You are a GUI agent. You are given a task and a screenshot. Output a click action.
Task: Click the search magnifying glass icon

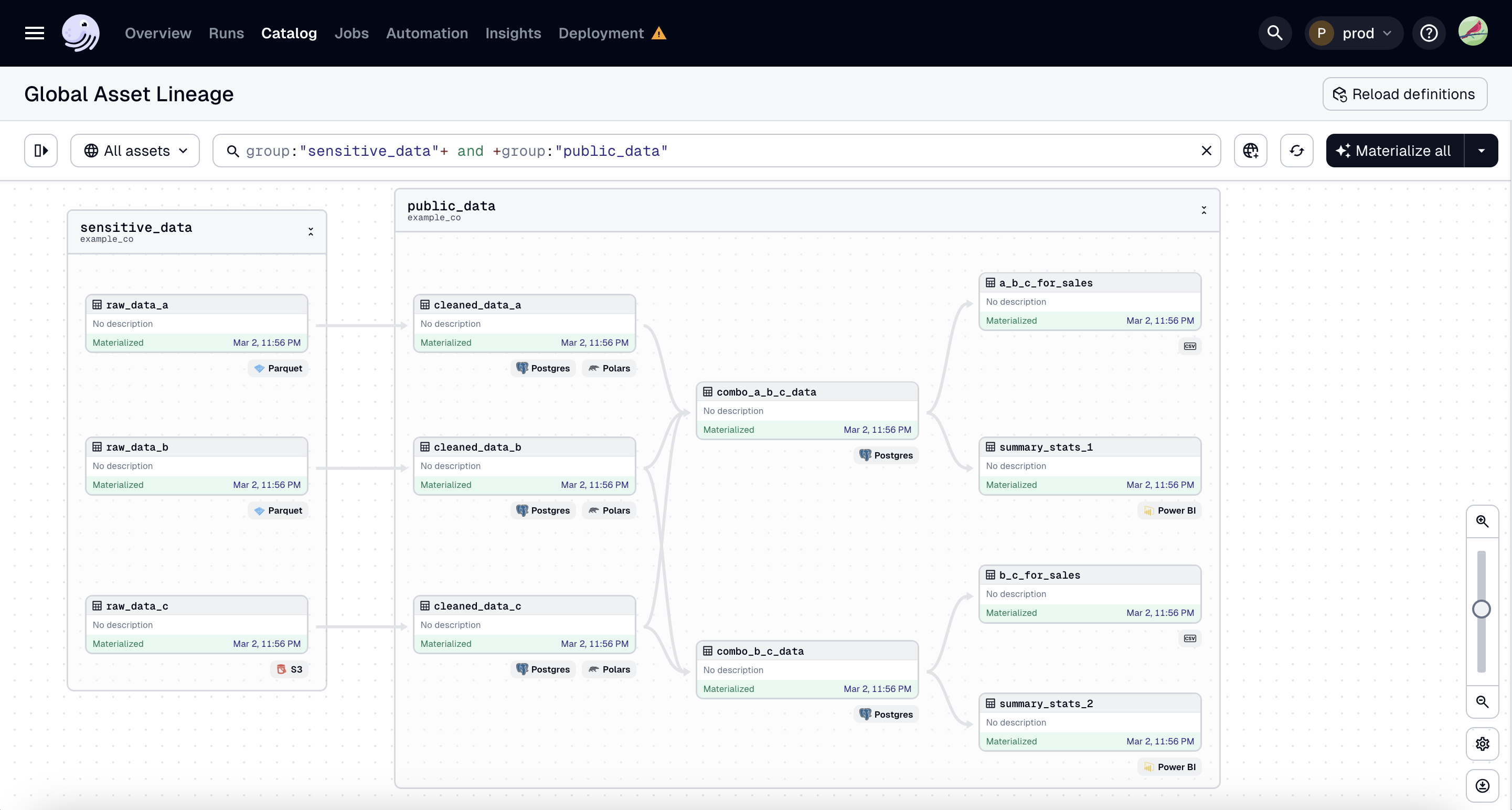click(x=1275, y=33)
